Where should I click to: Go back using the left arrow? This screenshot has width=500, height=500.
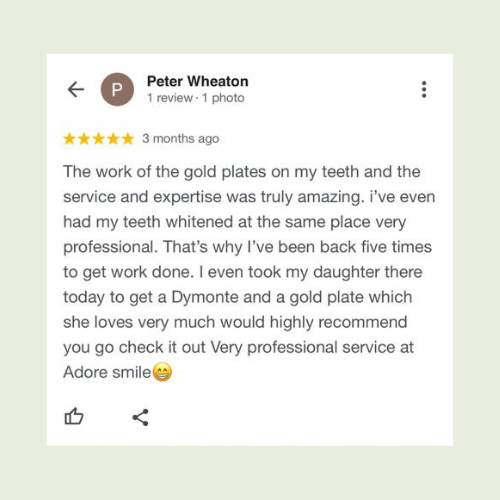(x=76, y=89)
